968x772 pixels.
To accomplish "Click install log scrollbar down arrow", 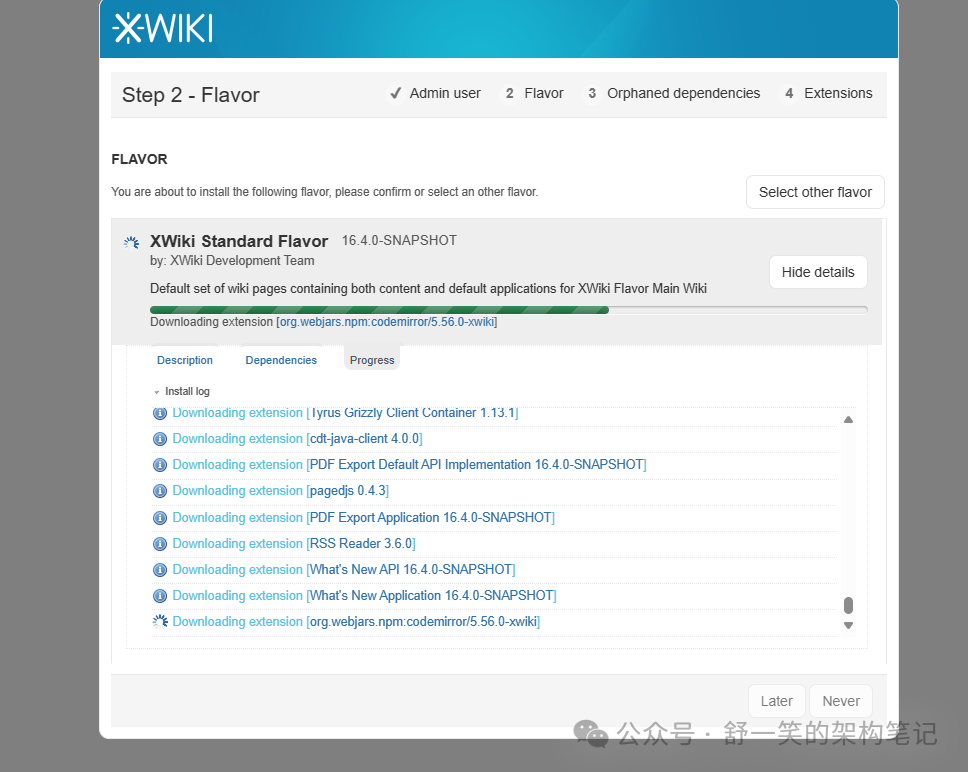I will click(848, 625).
